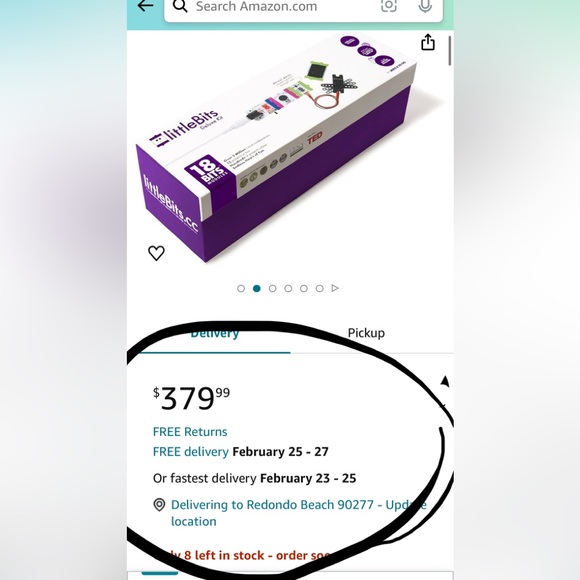Image resolution: width=580 pixels, height=580 pixels.
Task: Tap the location pin icon
Action: tap(159, 505)
